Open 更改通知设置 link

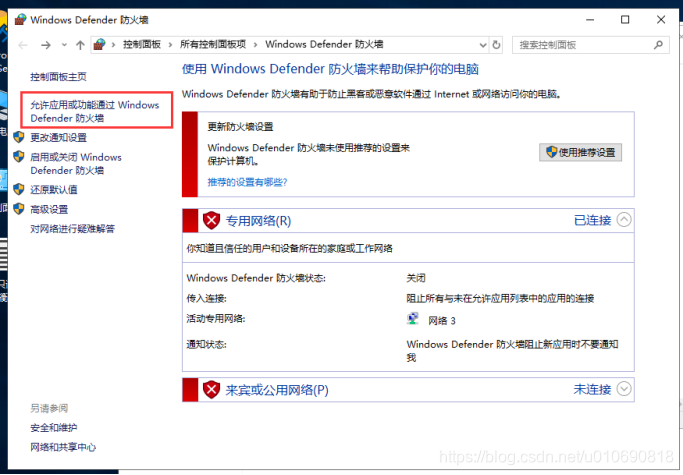coord(58,138)
